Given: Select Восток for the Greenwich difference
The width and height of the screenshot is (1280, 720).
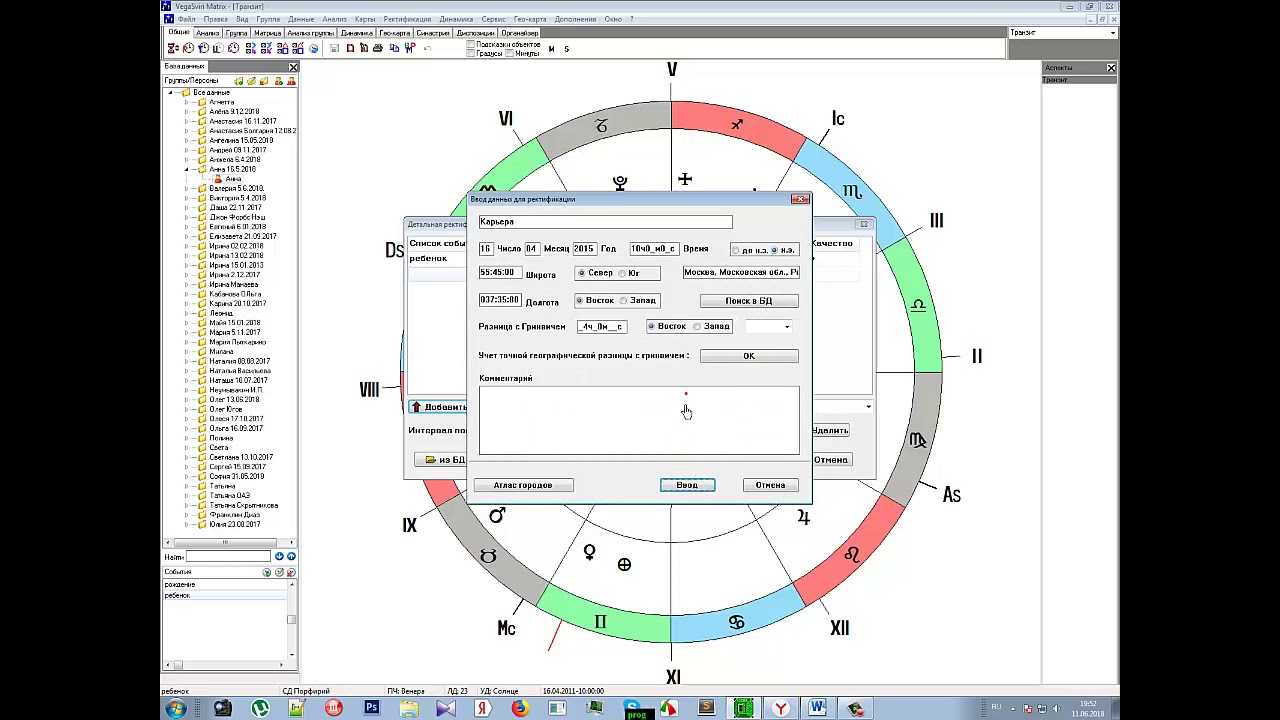Looking at the screenshot, I should (x=651, y=326).
